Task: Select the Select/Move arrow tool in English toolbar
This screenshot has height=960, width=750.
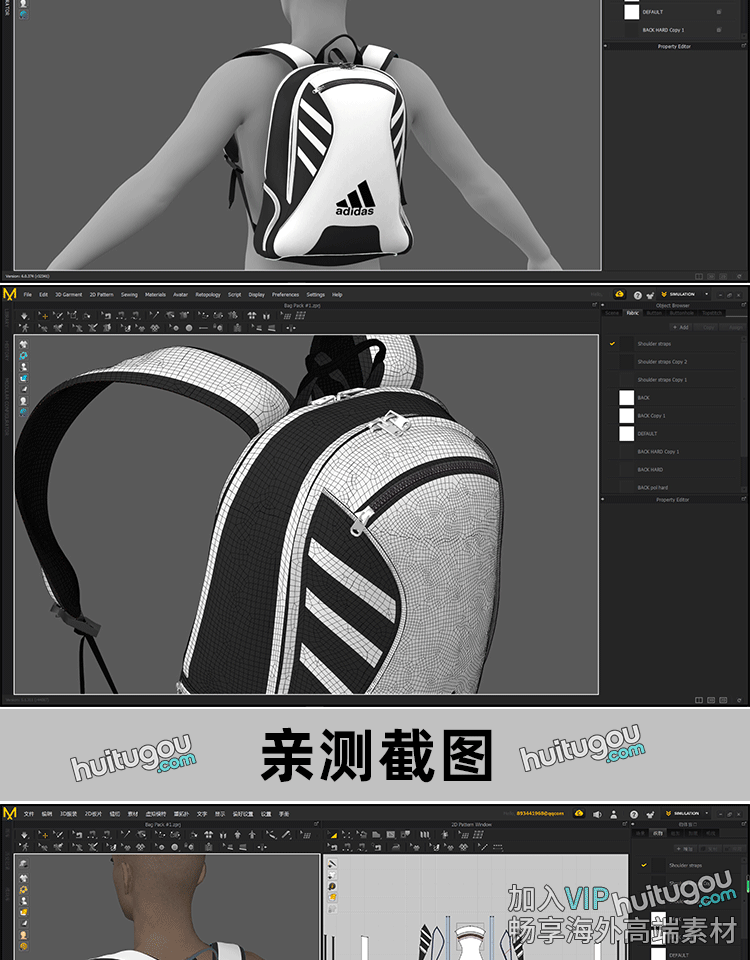Action: [x=44, y=316]
